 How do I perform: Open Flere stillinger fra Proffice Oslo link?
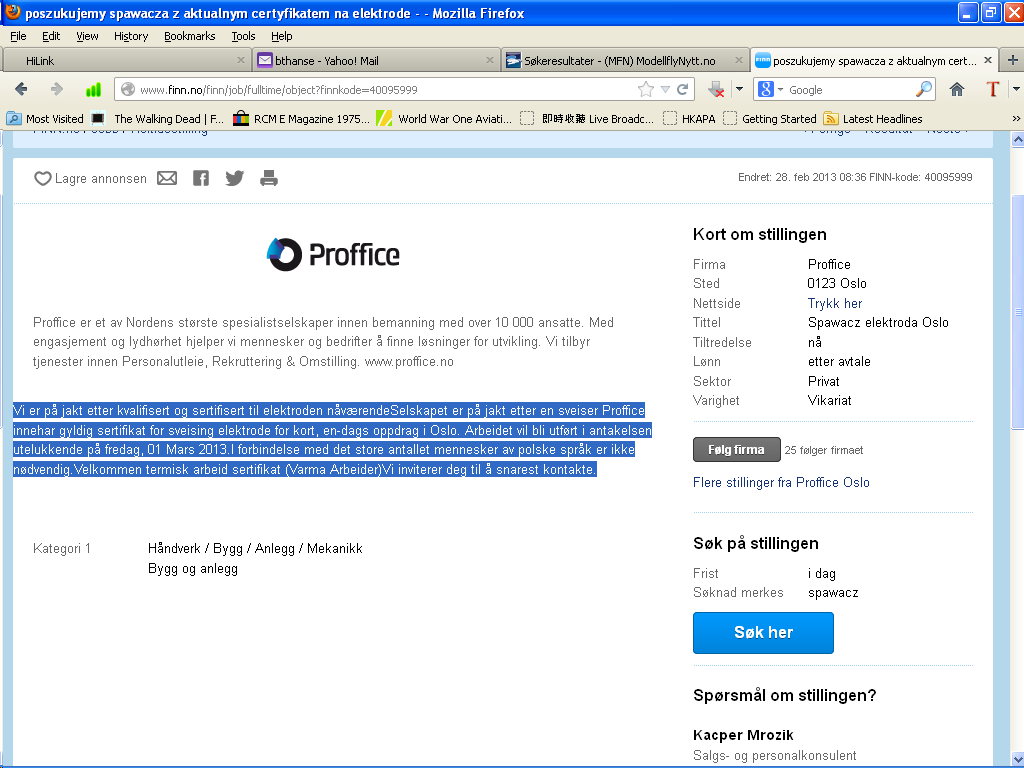781,482
